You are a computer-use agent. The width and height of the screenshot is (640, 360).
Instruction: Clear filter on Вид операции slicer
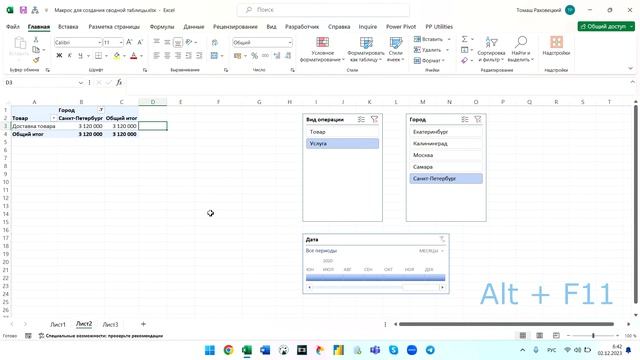tap(374, 119)
